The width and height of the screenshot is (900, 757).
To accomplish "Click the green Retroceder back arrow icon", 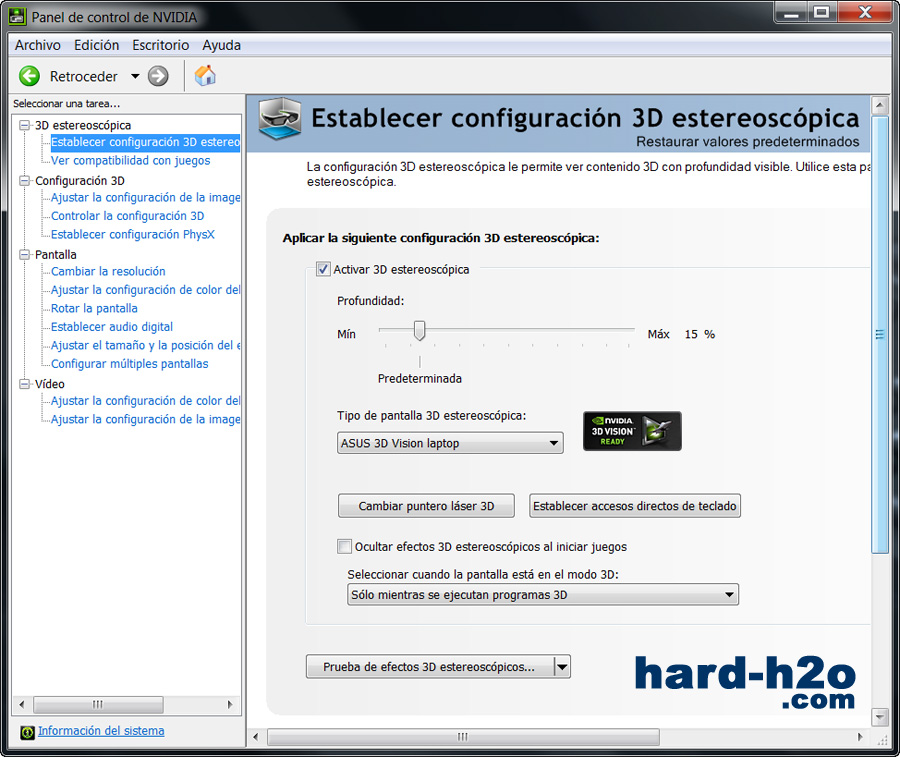I will pos(29,76).
